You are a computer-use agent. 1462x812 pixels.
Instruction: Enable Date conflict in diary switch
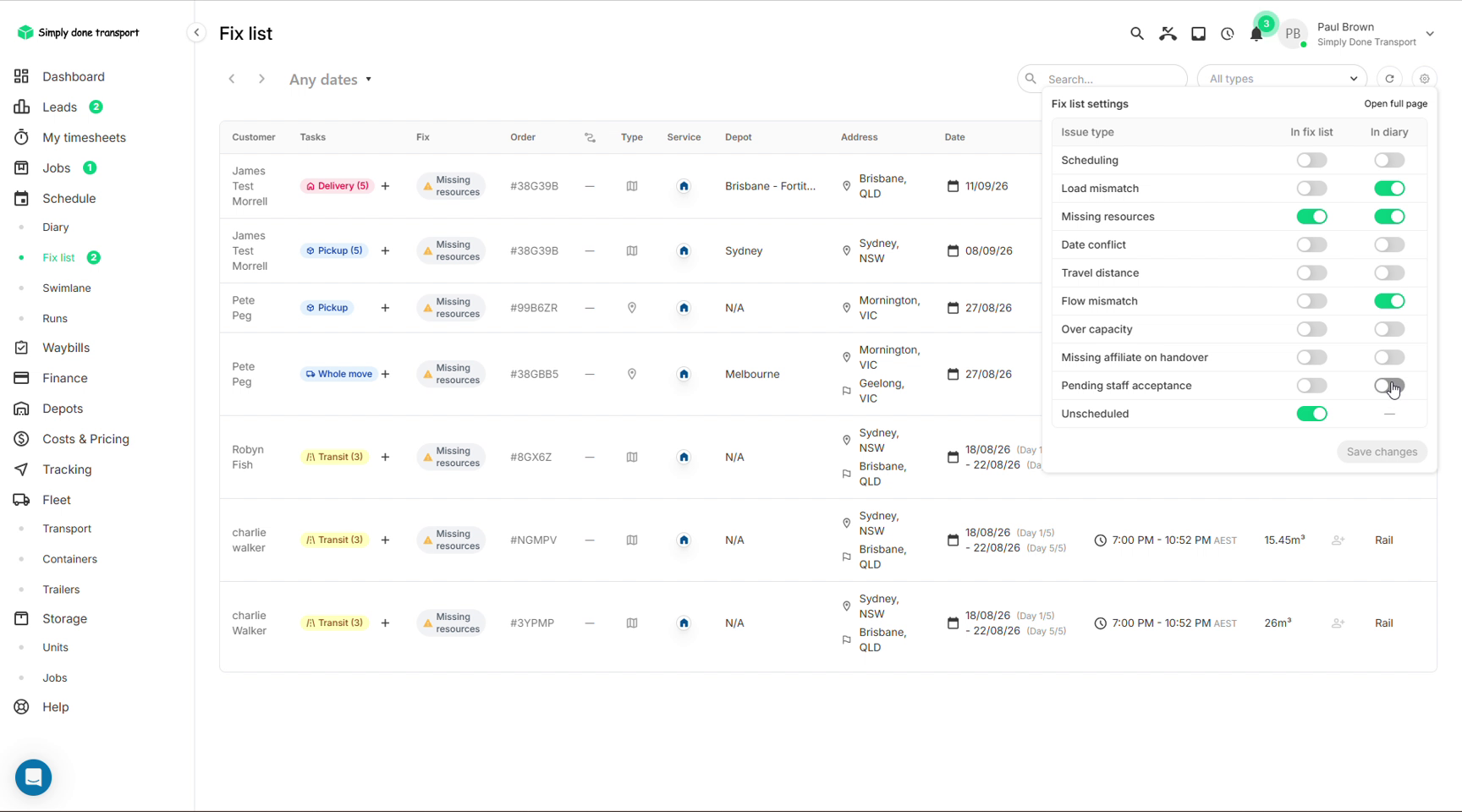click(1389, 244)
